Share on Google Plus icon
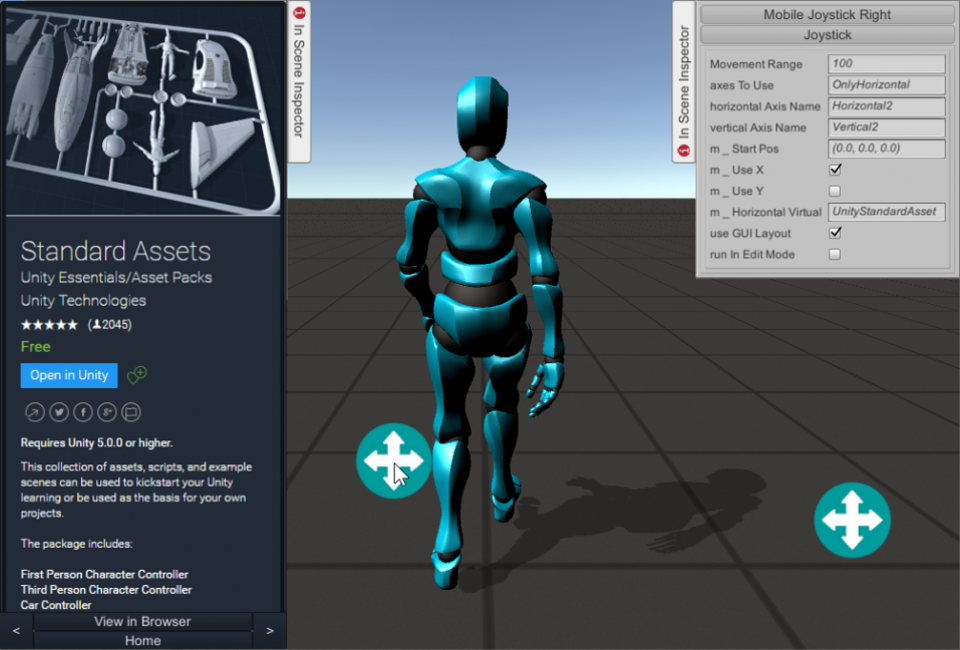Viewport: 960px width, 650px height. pos(107,413)
